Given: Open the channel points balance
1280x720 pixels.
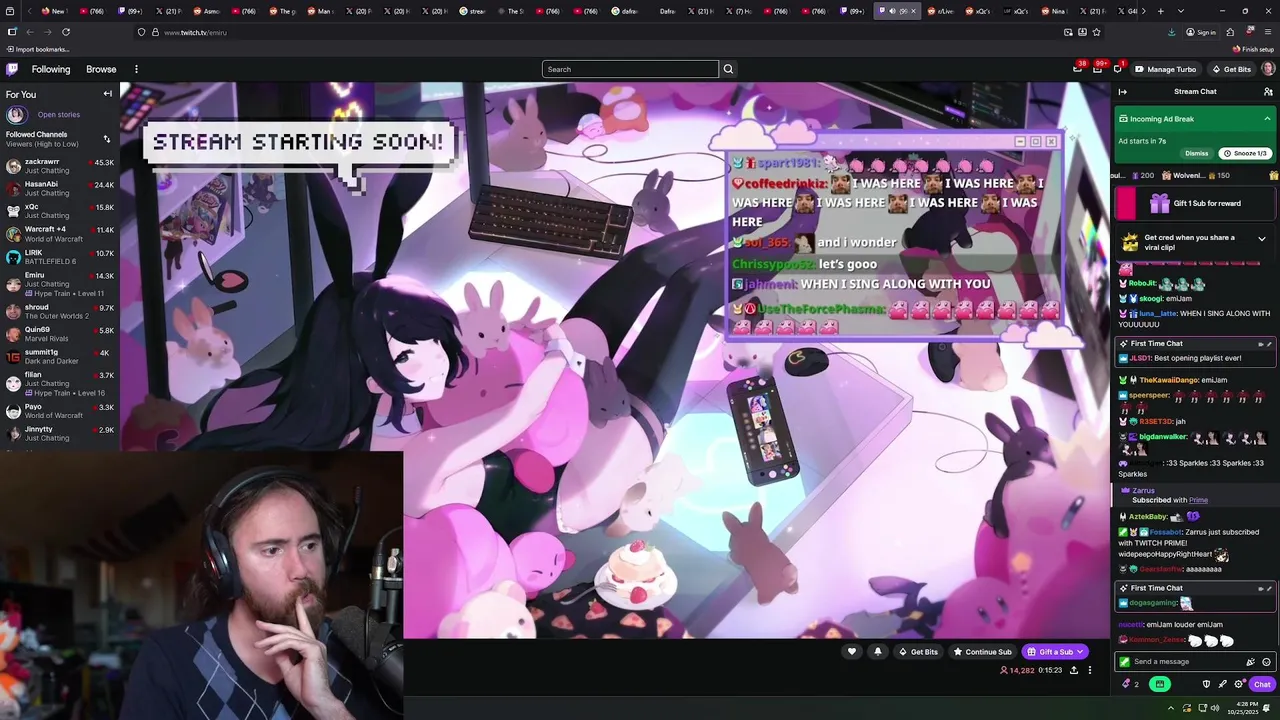Looking at the screenshot, I should pyautogui.click(x=1131, y=684).
